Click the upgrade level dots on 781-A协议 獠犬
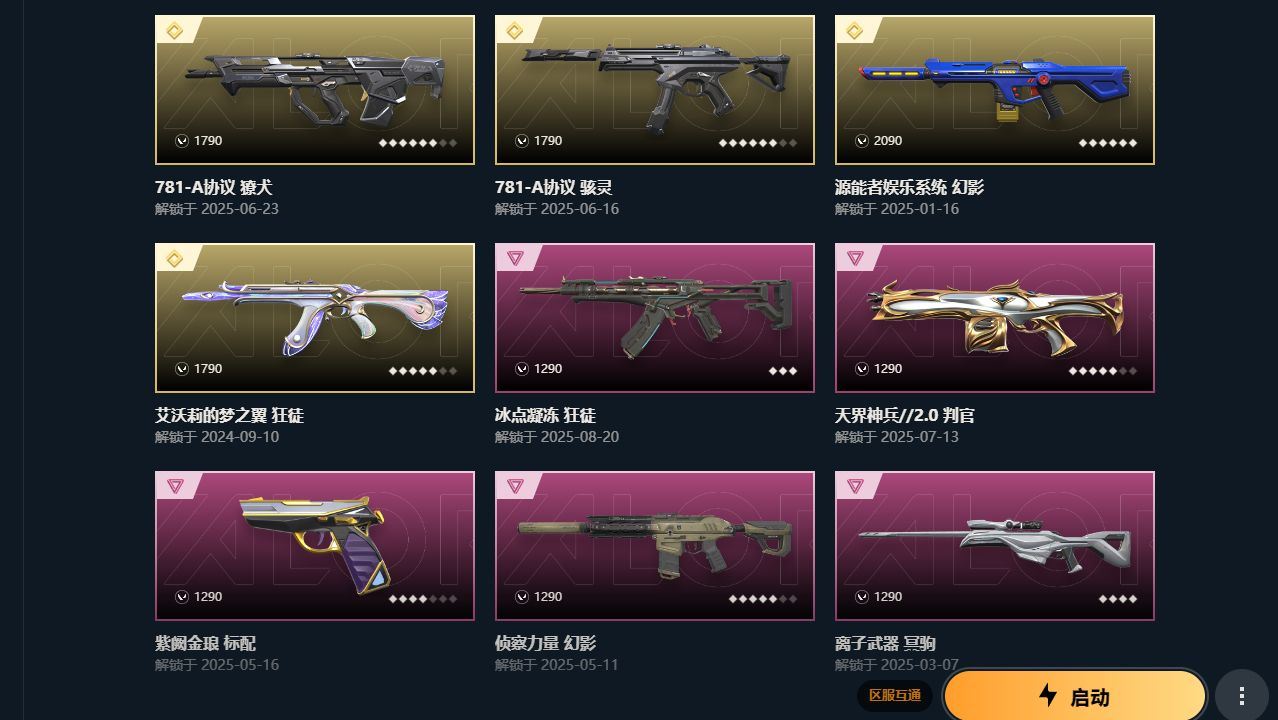This screenshot has height=720, width=1278. [418, 142]
